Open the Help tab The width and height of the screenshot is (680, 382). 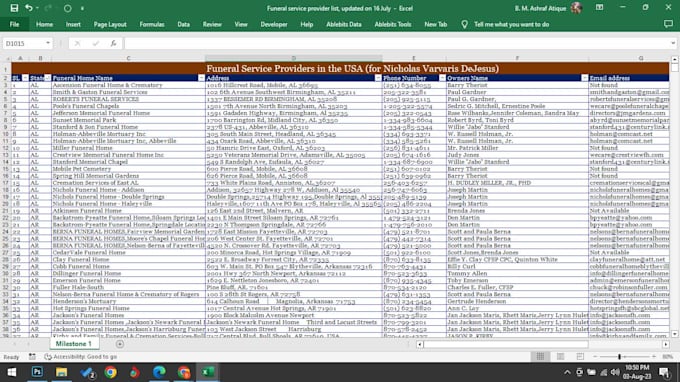(307, 24)
